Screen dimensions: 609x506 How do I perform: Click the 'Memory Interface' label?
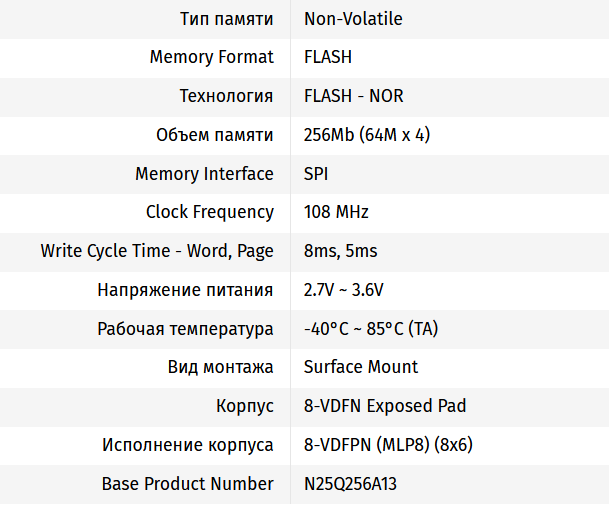point(204,174)
